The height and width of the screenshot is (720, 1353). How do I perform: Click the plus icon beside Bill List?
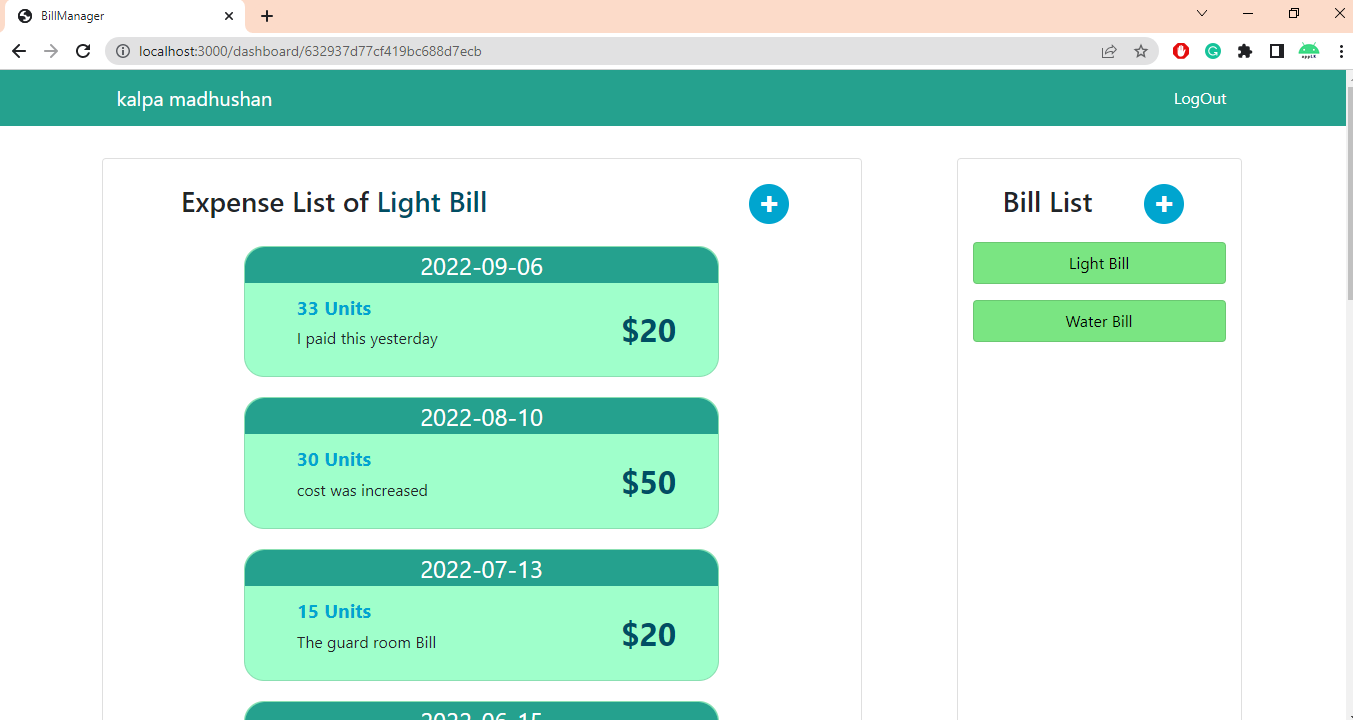pyautogui.click(x=1164, y=204)
